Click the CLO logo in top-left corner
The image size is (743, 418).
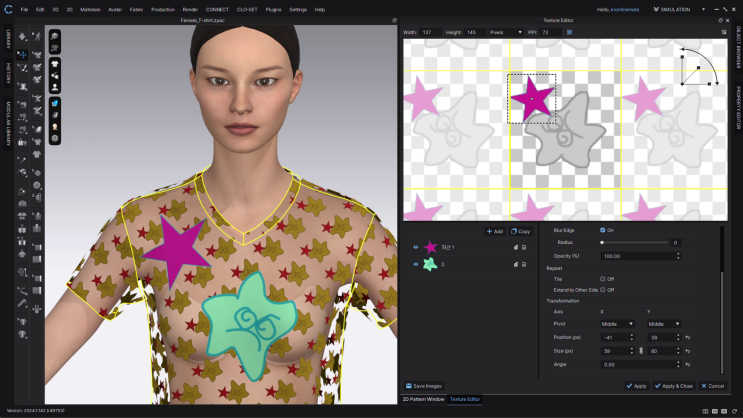[8, 9]
